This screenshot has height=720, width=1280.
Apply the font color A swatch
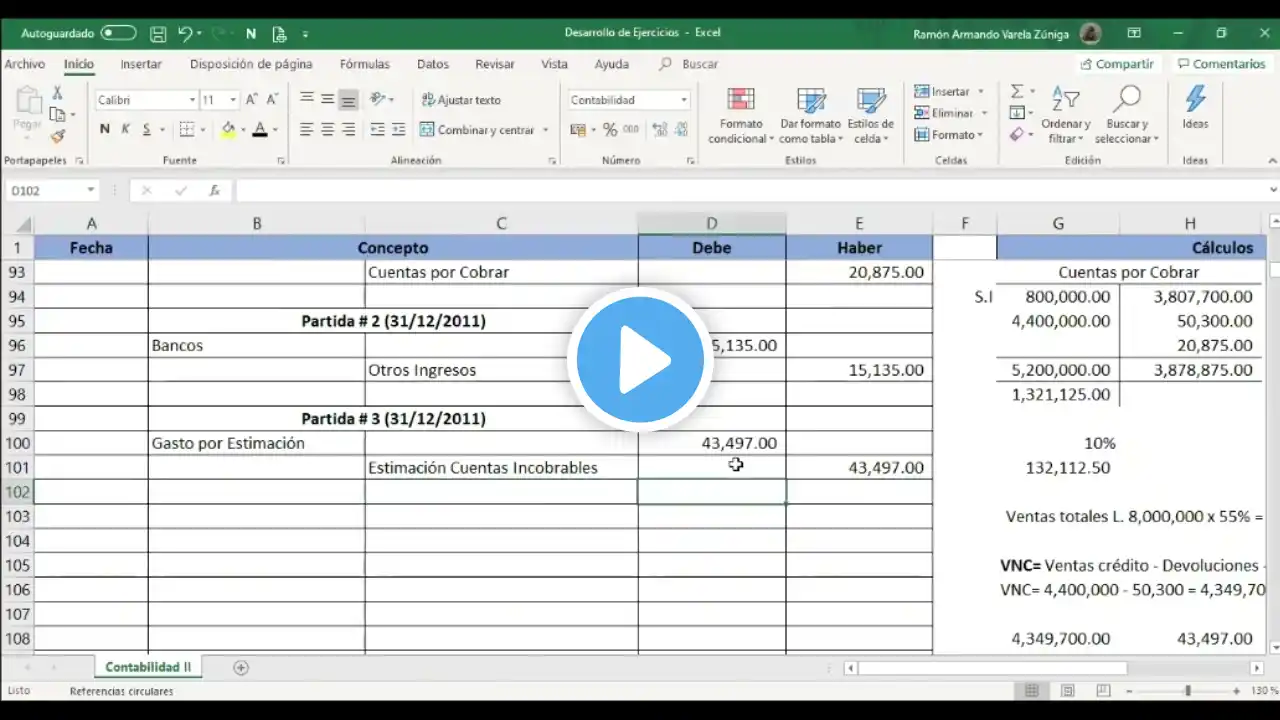tap(260, 129)
